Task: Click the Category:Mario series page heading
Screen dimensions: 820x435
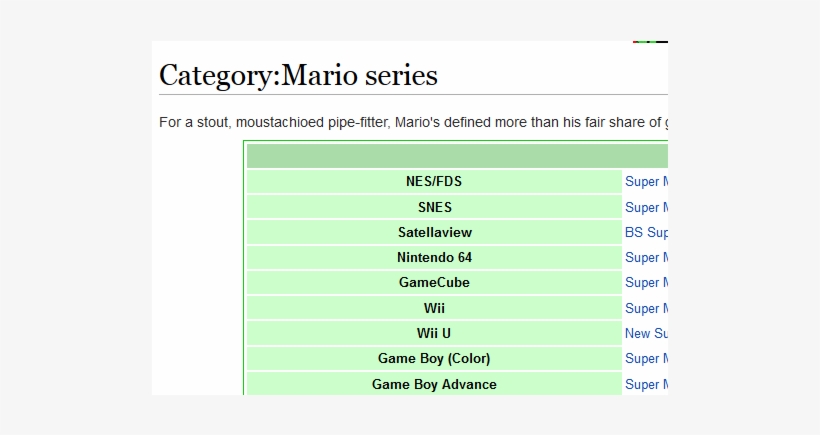Action: coord(298,76)
